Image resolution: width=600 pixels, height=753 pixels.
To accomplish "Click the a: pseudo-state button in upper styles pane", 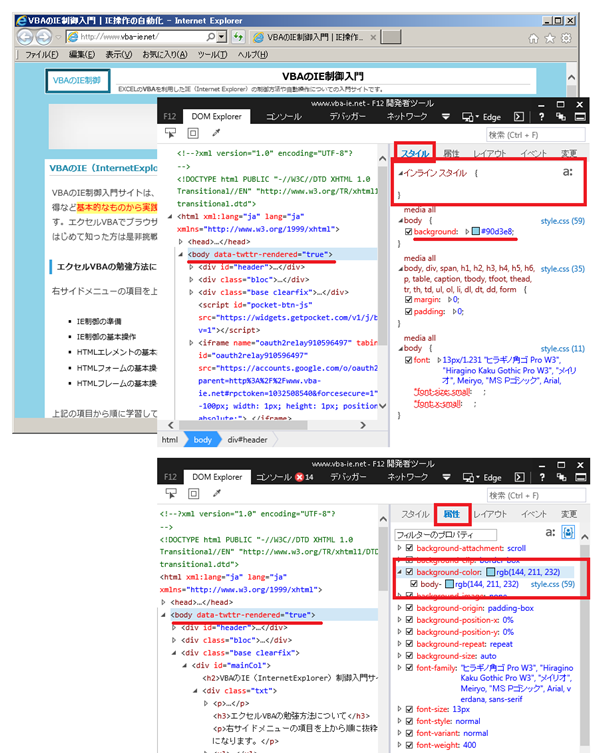I will [x=567, y=172].
